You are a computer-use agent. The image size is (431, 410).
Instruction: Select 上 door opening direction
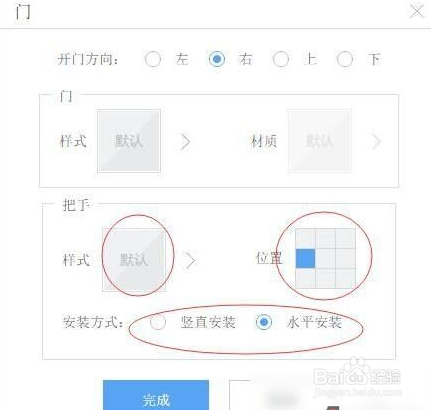click(x=281, y=59)
